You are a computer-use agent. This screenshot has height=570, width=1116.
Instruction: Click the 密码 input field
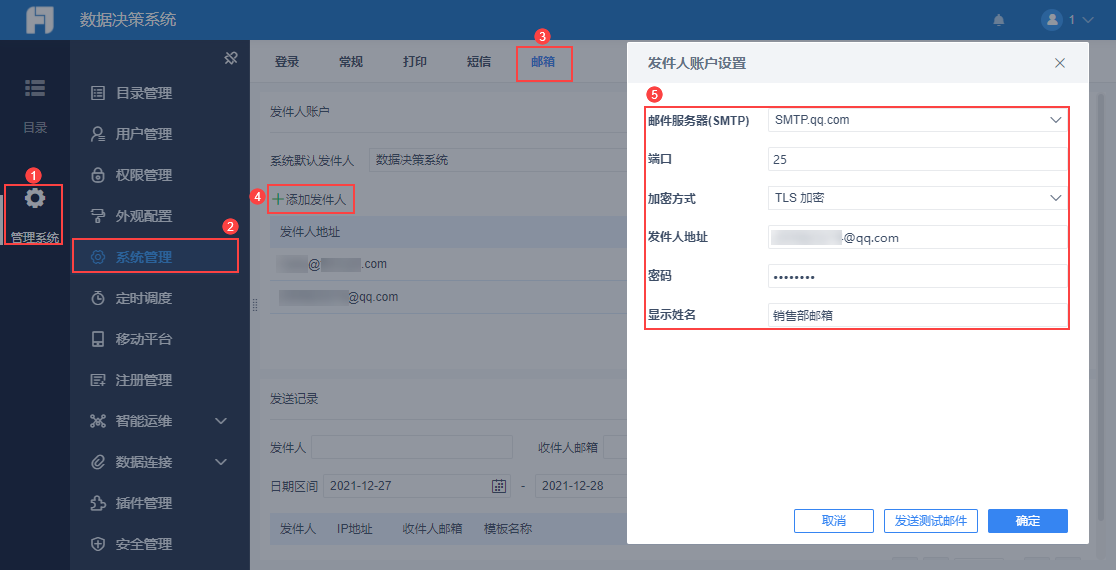(x=917, y=276)
